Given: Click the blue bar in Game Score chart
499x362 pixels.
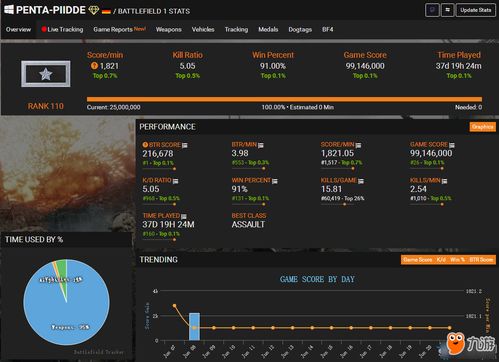Looking at the screenshot, I should pos(194,326).
